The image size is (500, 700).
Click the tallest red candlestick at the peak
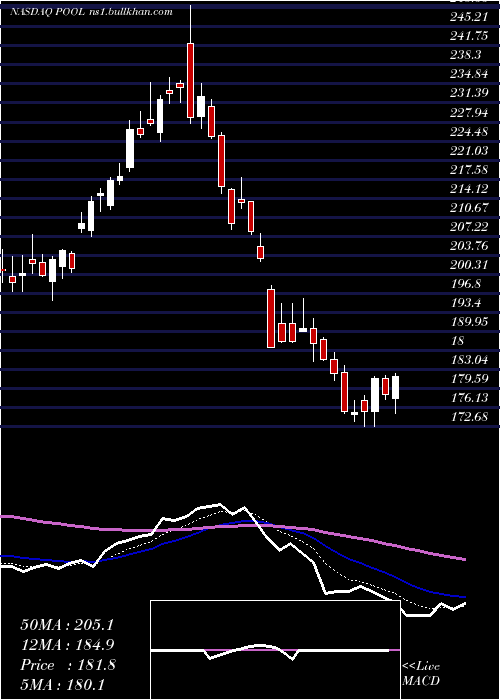[191, 80]
